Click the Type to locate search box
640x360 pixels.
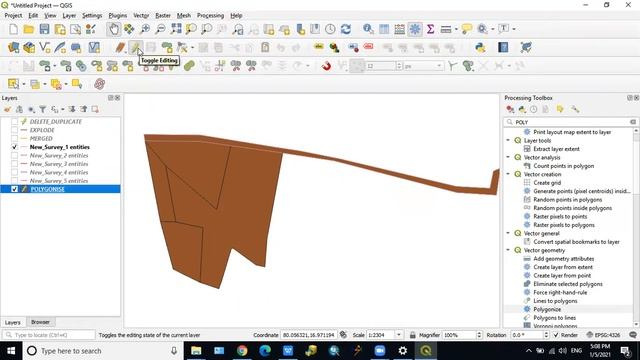(x=49, y=335)
